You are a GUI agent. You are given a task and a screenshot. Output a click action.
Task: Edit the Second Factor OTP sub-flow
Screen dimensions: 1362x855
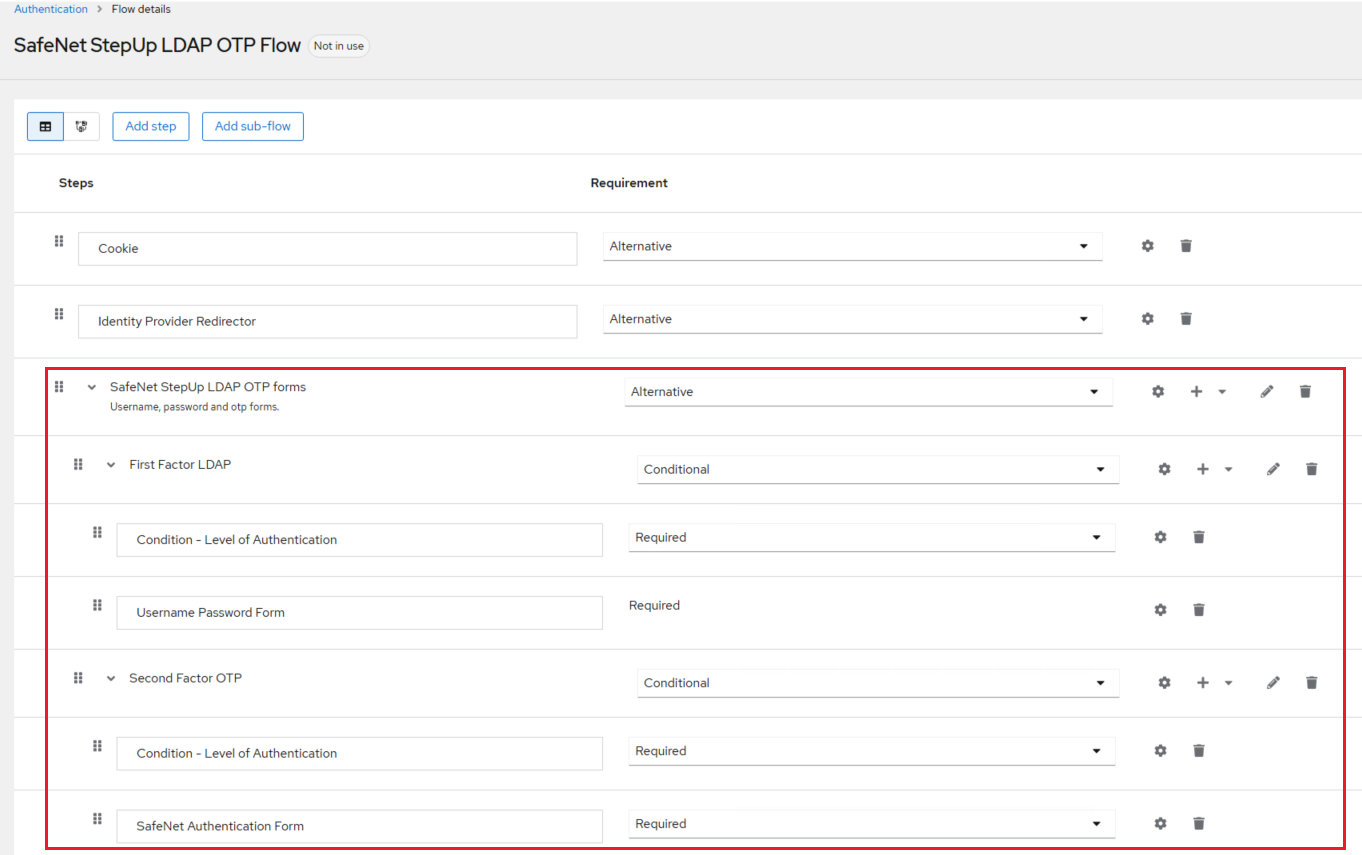click(x=1273, y=683)
